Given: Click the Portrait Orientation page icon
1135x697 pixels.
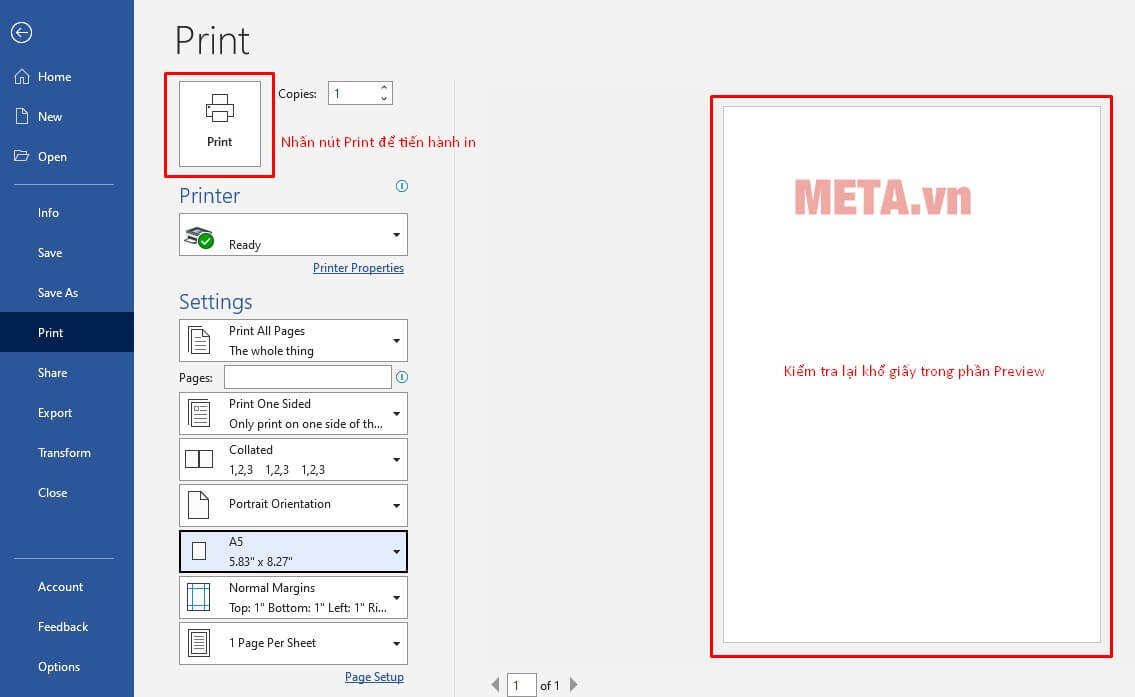Looking at the screenshot, I should pos(198,504).
